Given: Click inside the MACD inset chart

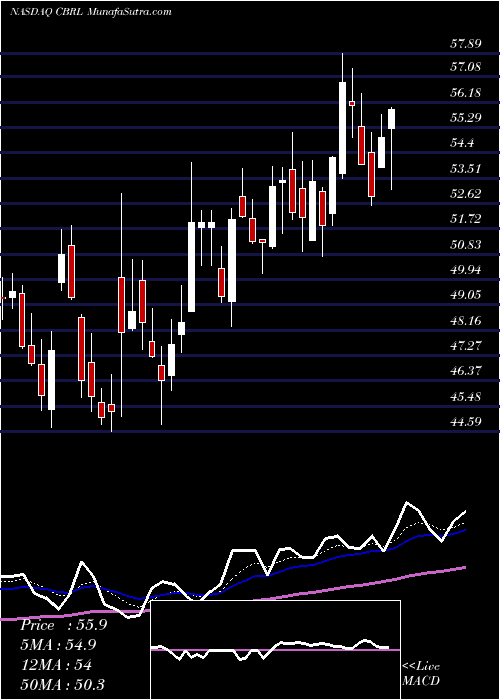Looking at the screenshot, I should click(x=275, y=650).
